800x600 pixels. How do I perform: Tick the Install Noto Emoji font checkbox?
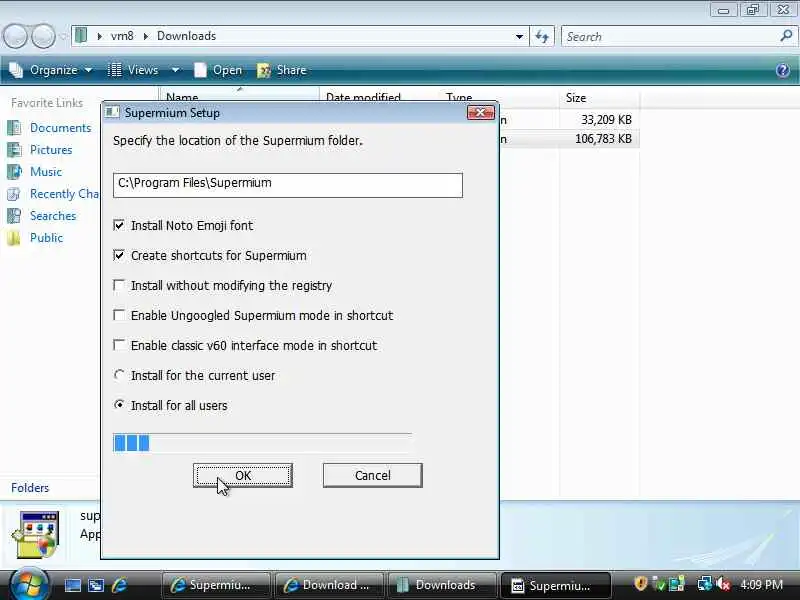[119, 225]
